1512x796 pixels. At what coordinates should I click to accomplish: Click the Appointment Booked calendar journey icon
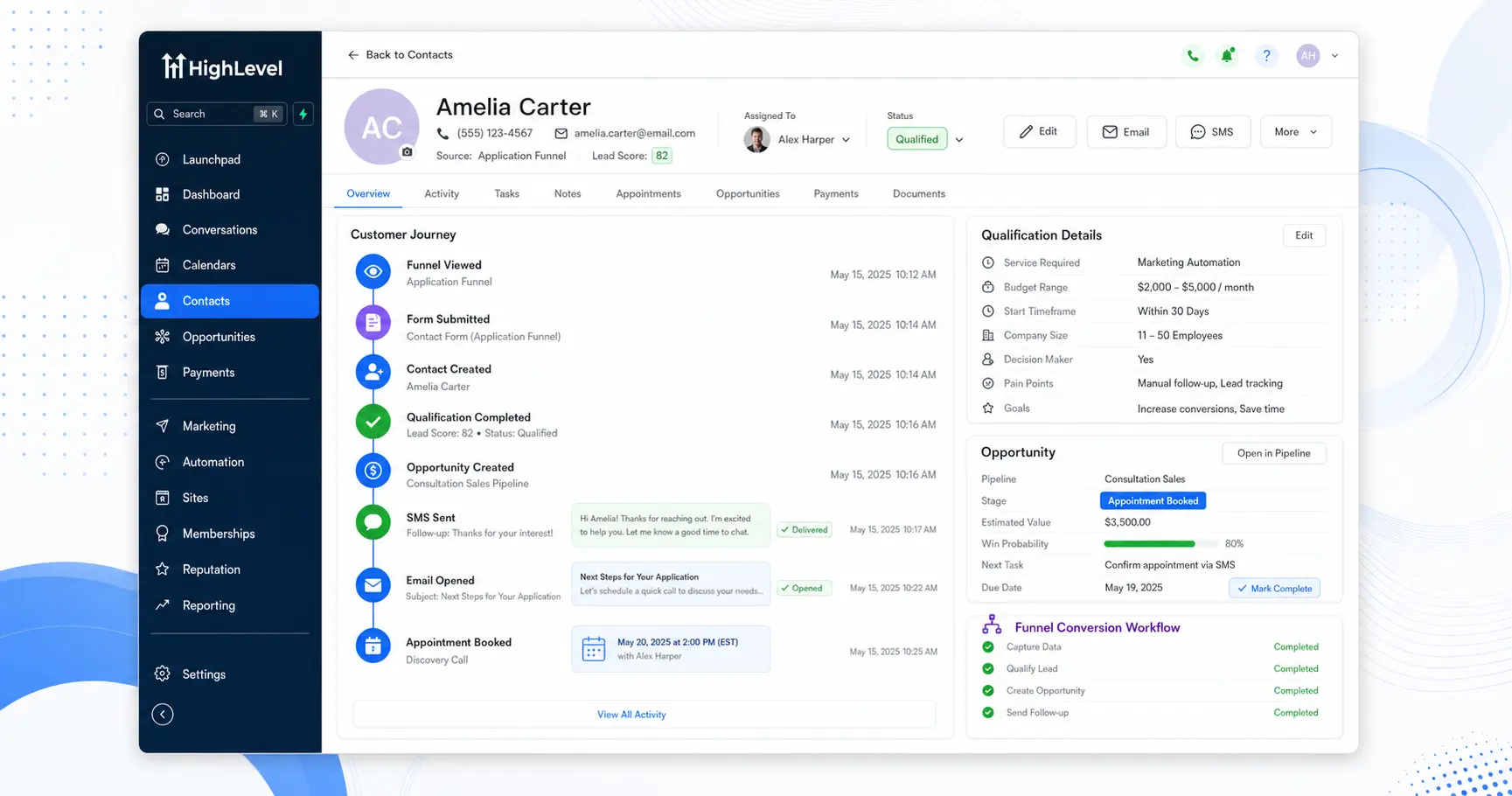[373, 646]
